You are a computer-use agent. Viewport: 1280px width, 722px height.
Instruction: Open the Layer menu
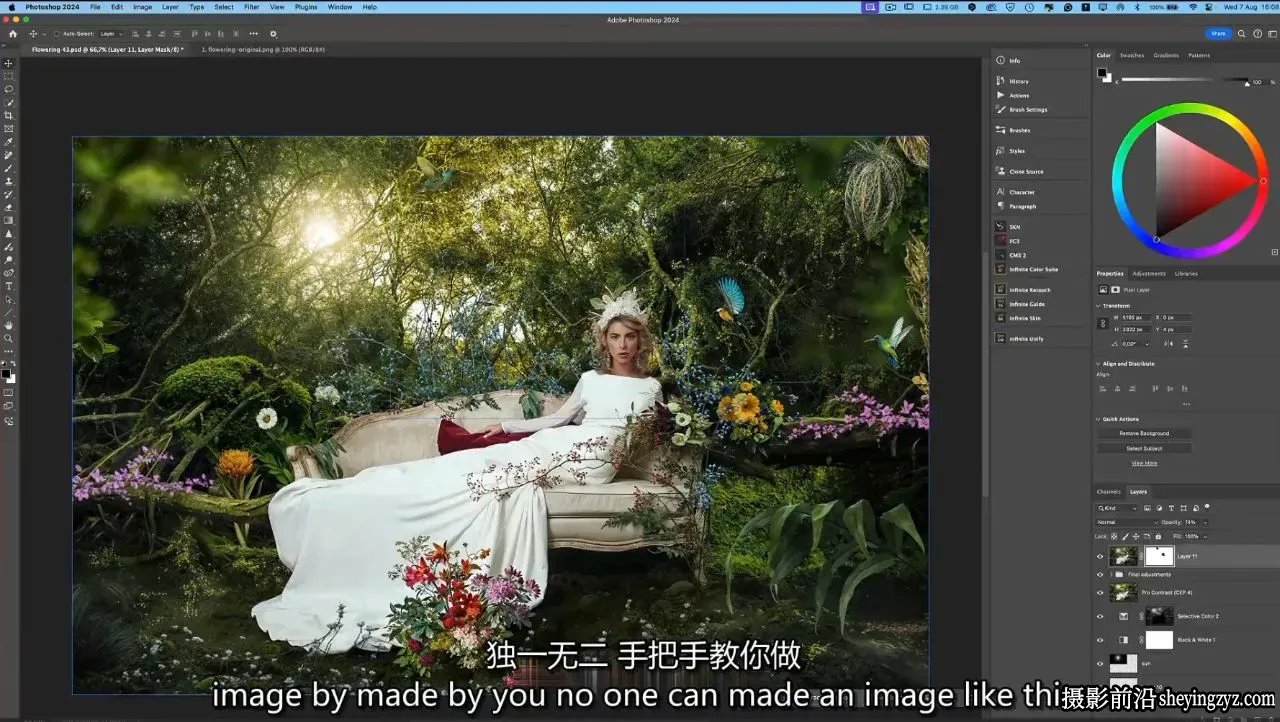[170, 7]
